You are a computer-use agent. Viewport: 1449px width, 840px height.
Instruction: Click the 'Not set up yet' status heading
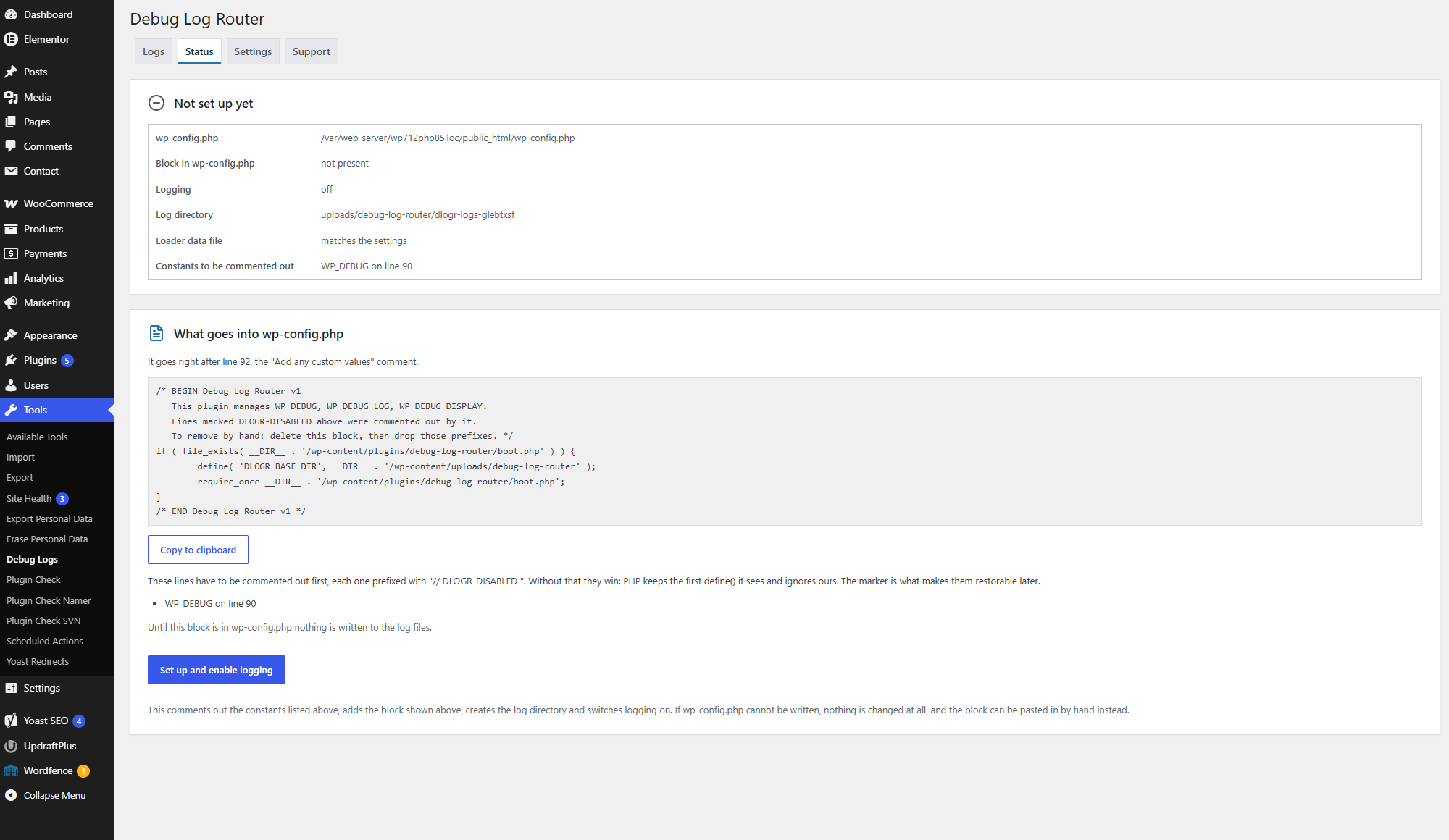click(214, 104)
